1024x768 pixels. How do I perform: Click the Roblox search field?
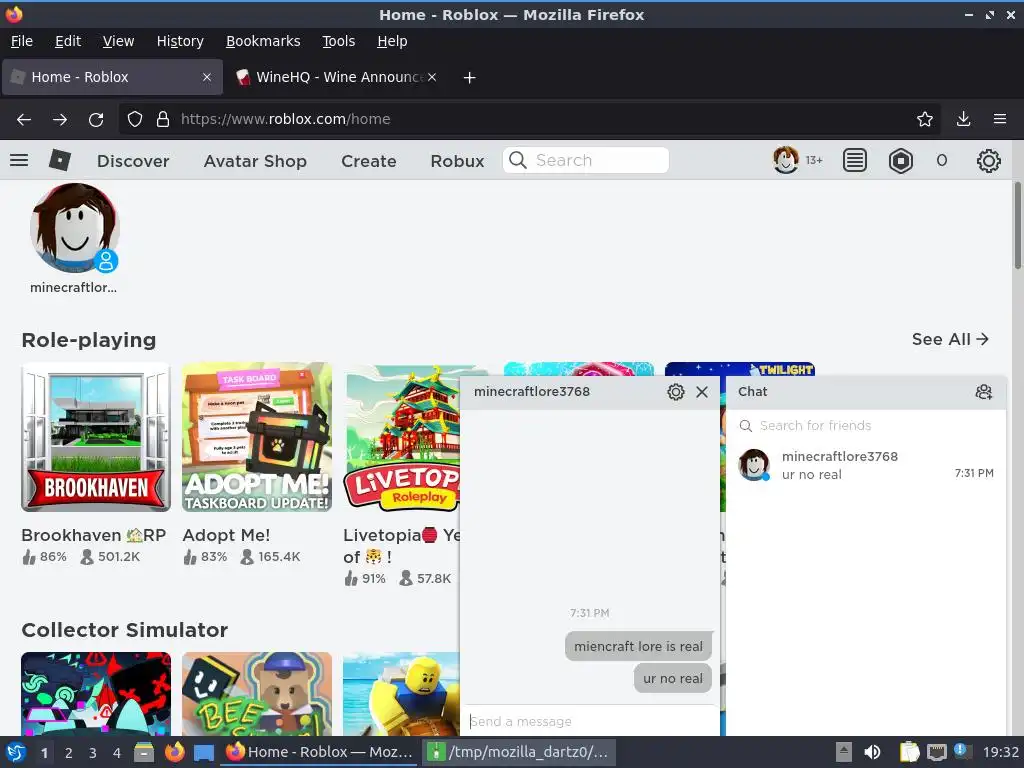click(586, 160)
